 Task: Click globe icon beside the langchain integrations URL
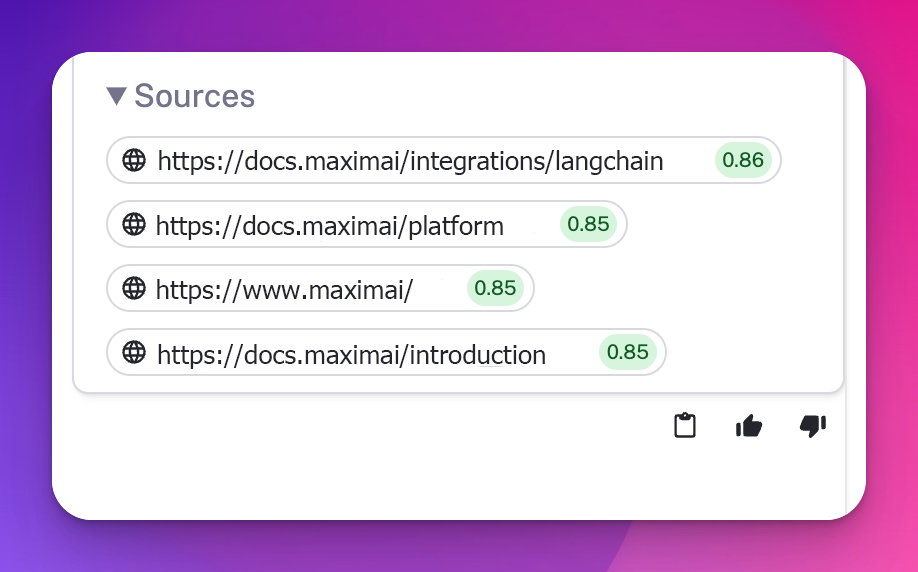134,160
